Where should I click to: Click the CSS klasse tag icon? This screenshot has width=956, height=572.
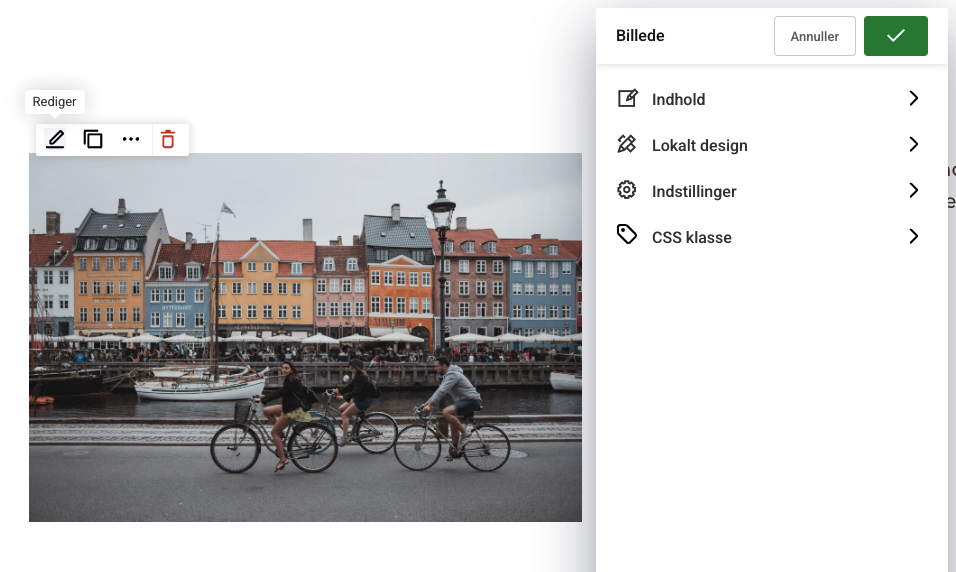tap(627, 236)
